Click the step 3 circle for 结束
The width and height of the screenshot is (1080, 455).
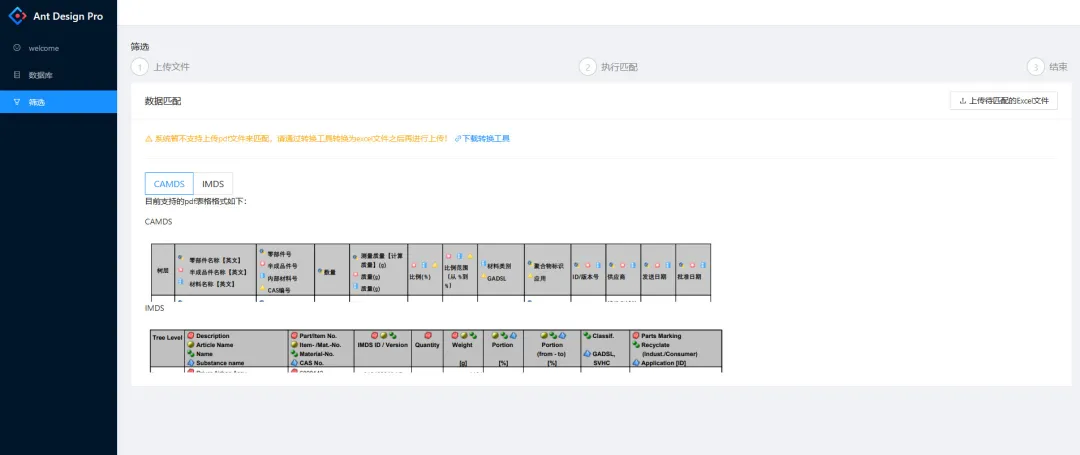[1035, 67]
